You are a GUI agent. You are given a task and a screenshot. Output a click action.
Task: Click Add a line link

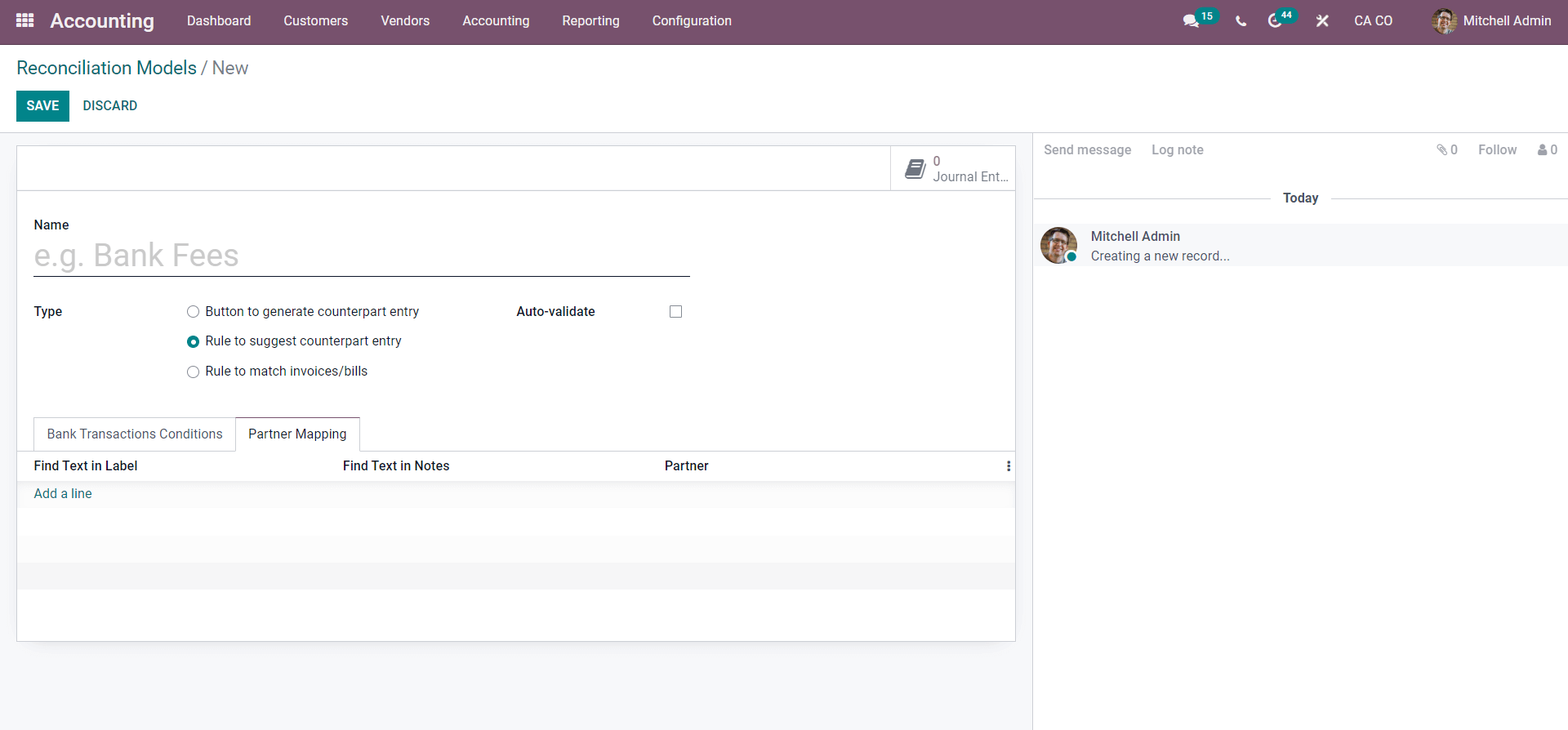[63, 494]
